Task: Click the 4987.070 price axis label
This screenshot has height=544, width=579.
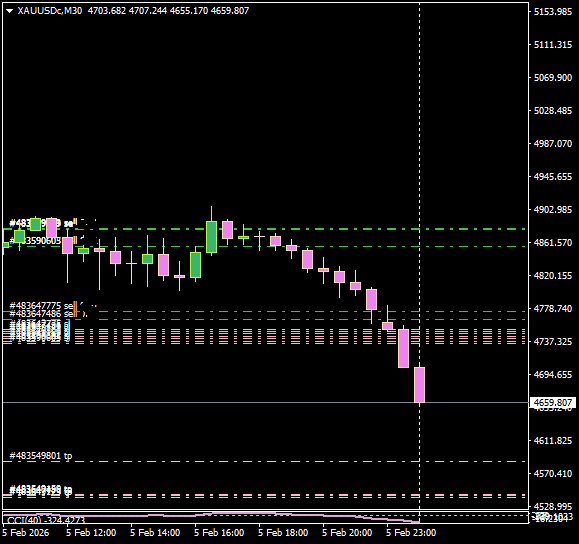Action: (553, 144)
